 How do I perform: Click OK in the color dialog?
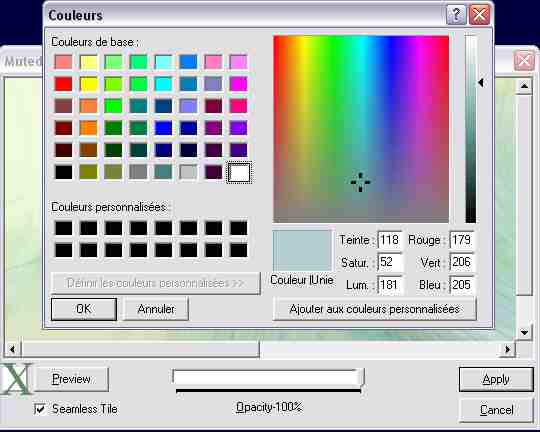tap(84, 309)
